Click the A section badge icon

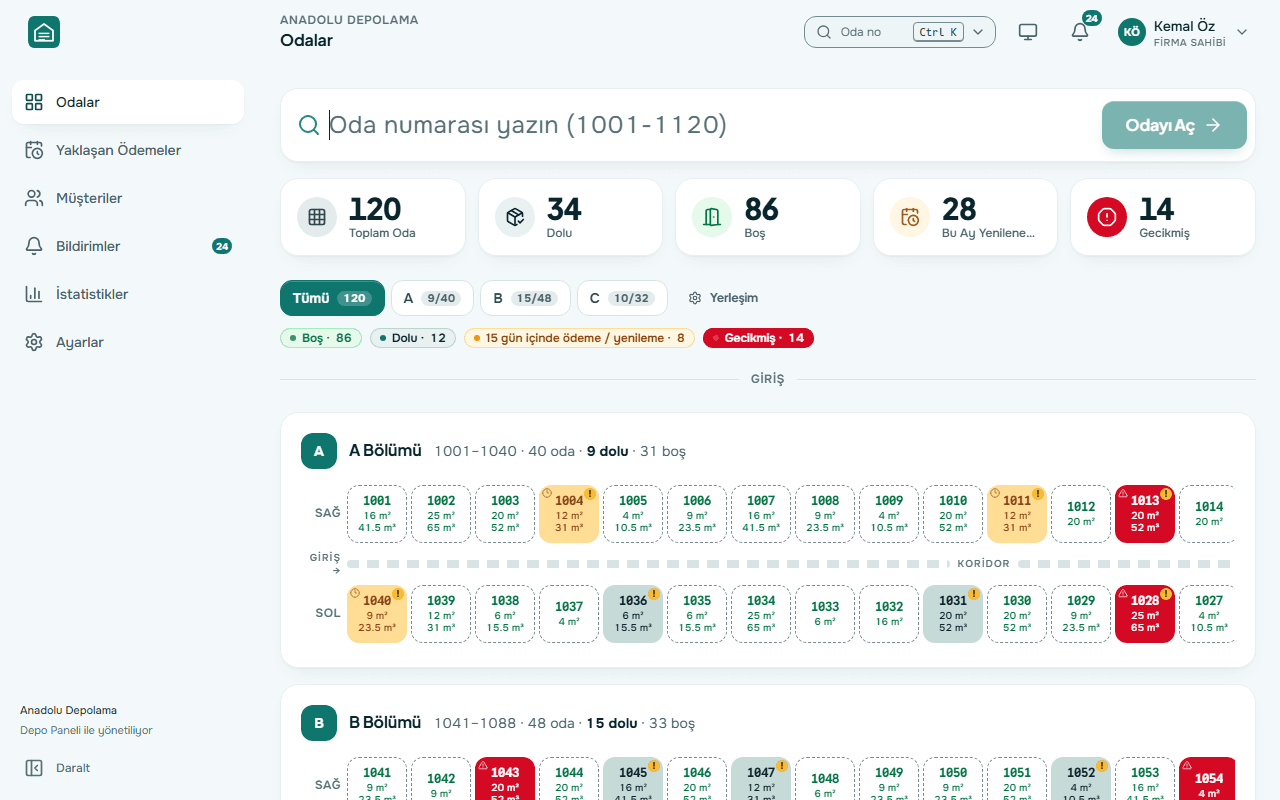[319, 451]
